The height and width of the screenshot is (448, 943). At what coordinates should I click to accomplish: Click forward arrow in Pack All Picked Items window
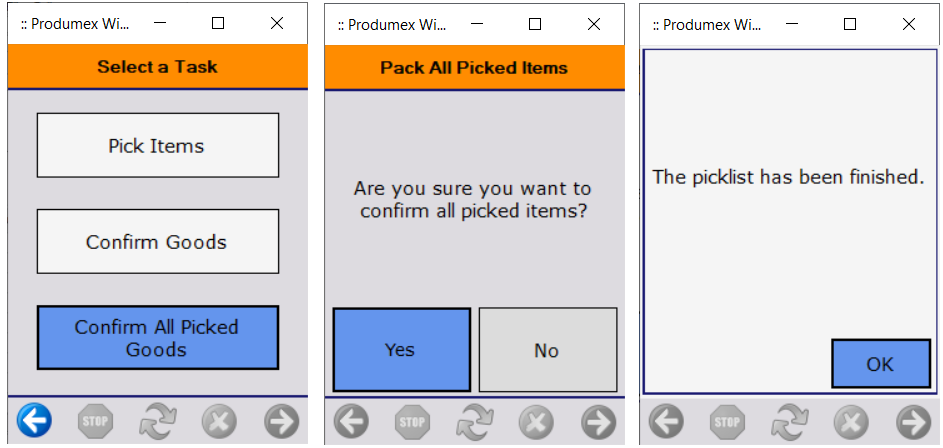598,421
